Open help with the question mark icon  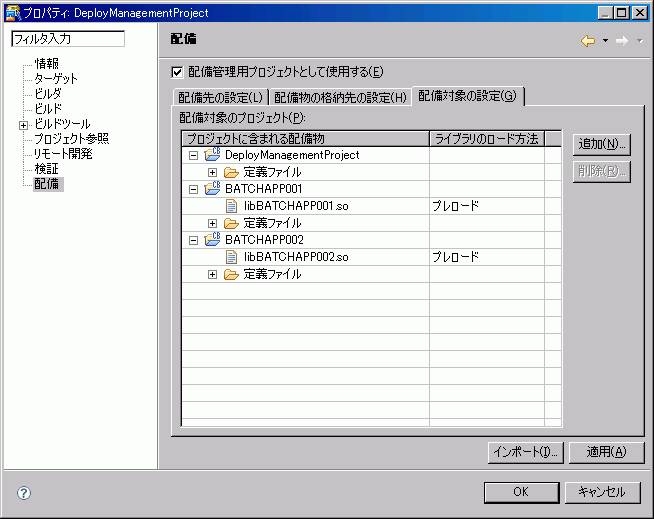pos(24,493)
